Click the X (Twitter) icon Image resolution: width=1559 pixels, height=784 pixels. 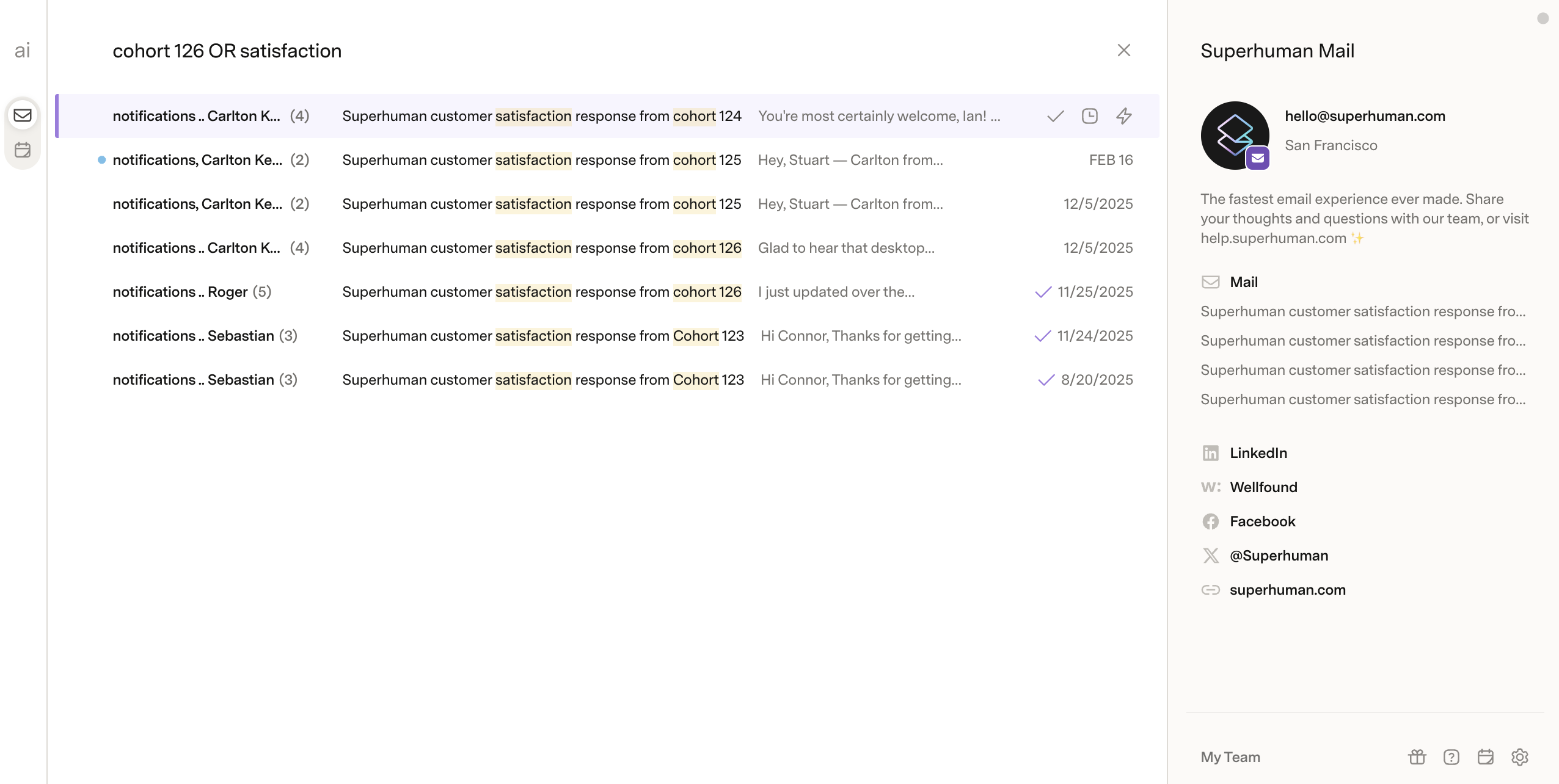point(1211,556)
